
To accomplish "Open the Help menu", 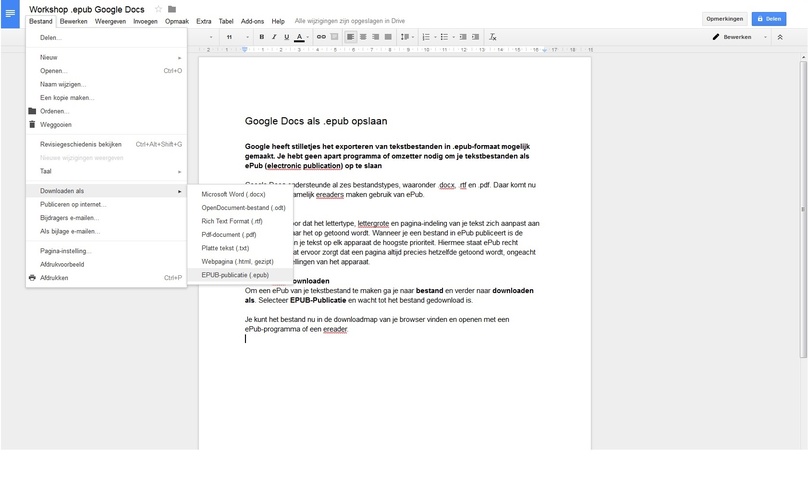I will (x=278, y=21).
